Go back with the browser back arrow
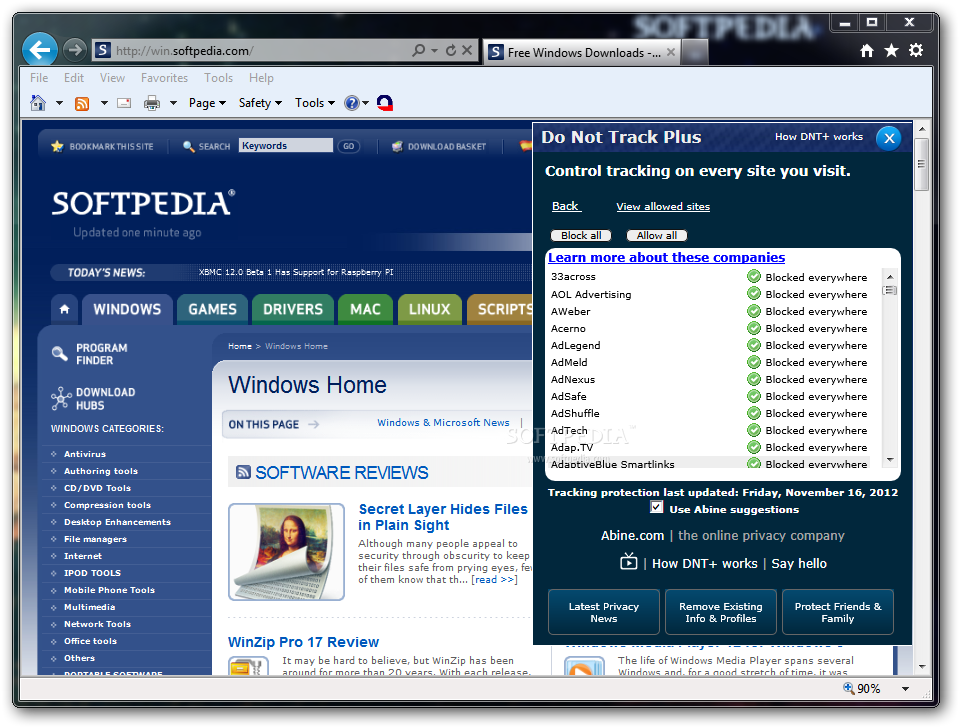Screen dimensions: 960x728 click(40, 50)
